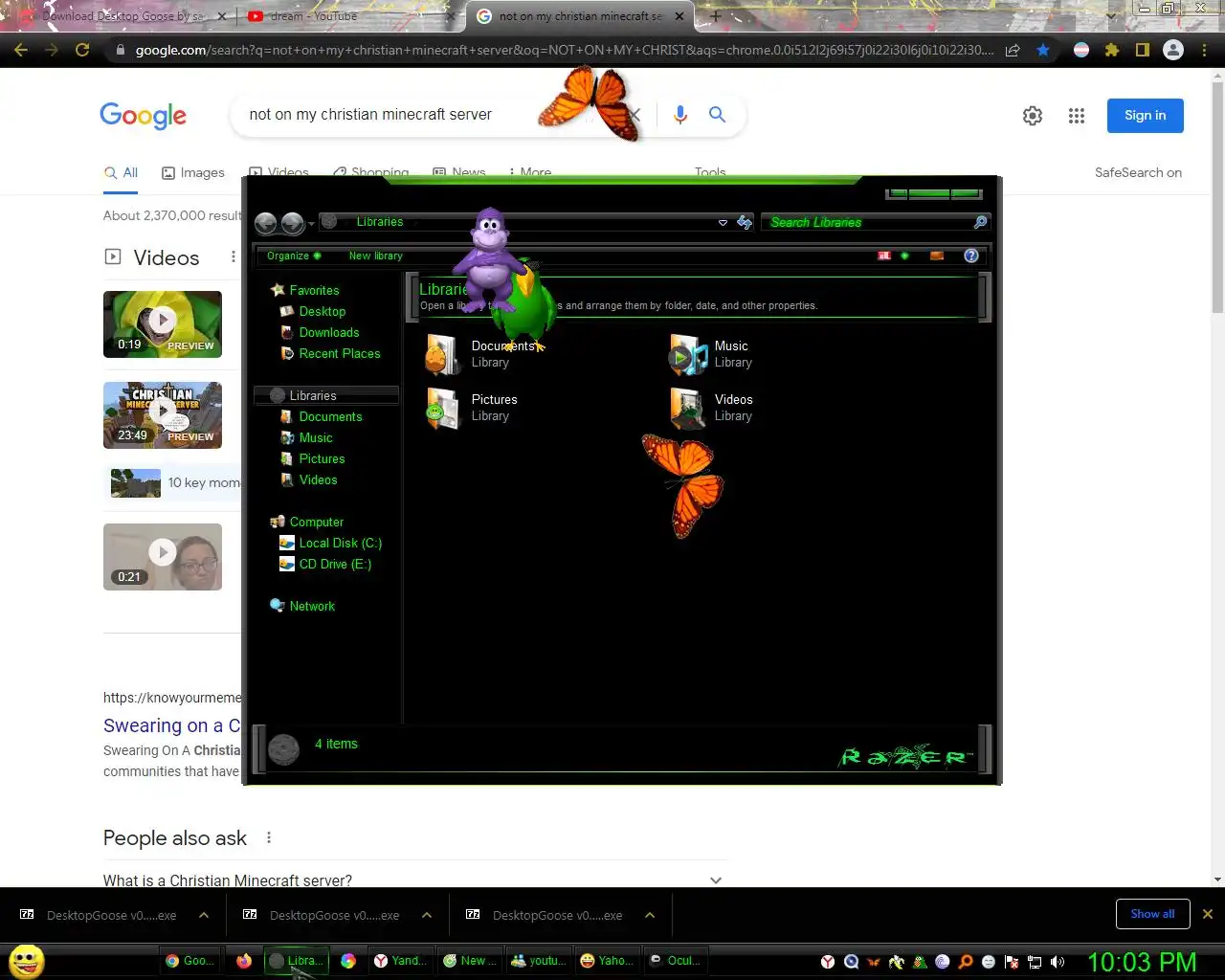
Task: Click the magnifier in Search Libraries box
Action: click(x=980, y=222)
